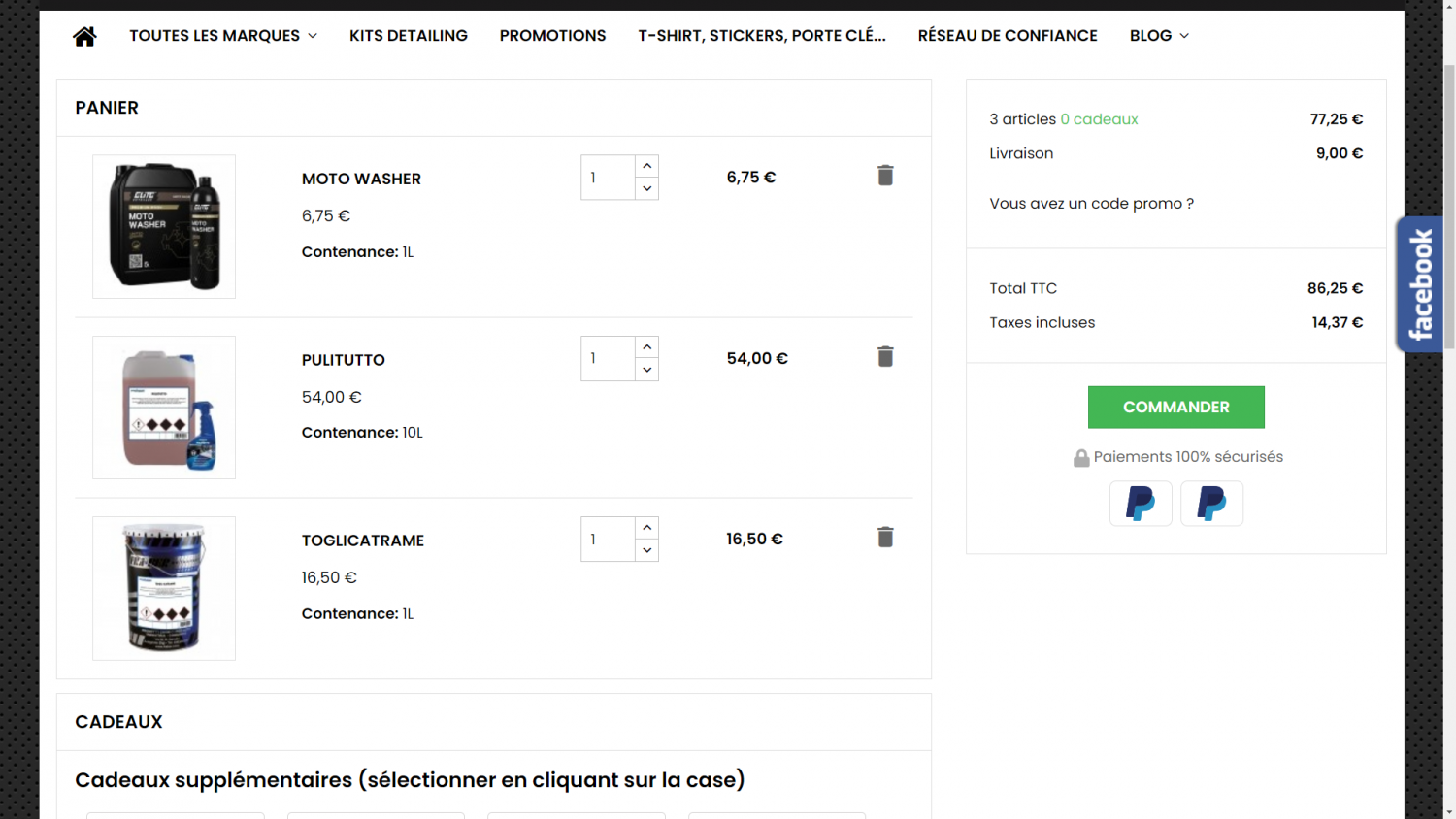This screenshot has height=819, width=1456.
Task: Click the Moto Washer quantity field
Action: pos(608,178)
